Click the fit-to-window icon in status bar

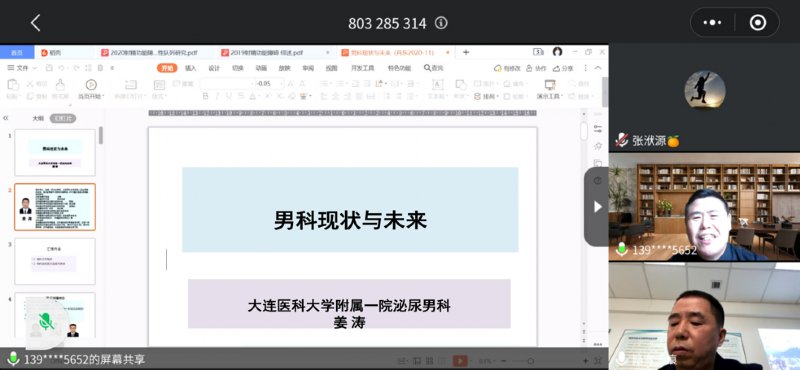point(598,361)
